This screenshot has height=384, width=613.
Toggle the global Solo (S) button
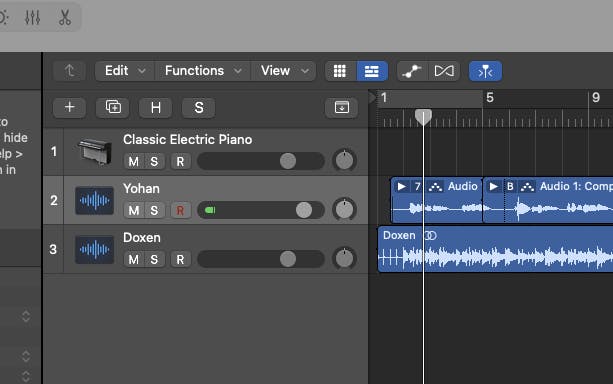[x=199, y=108]
